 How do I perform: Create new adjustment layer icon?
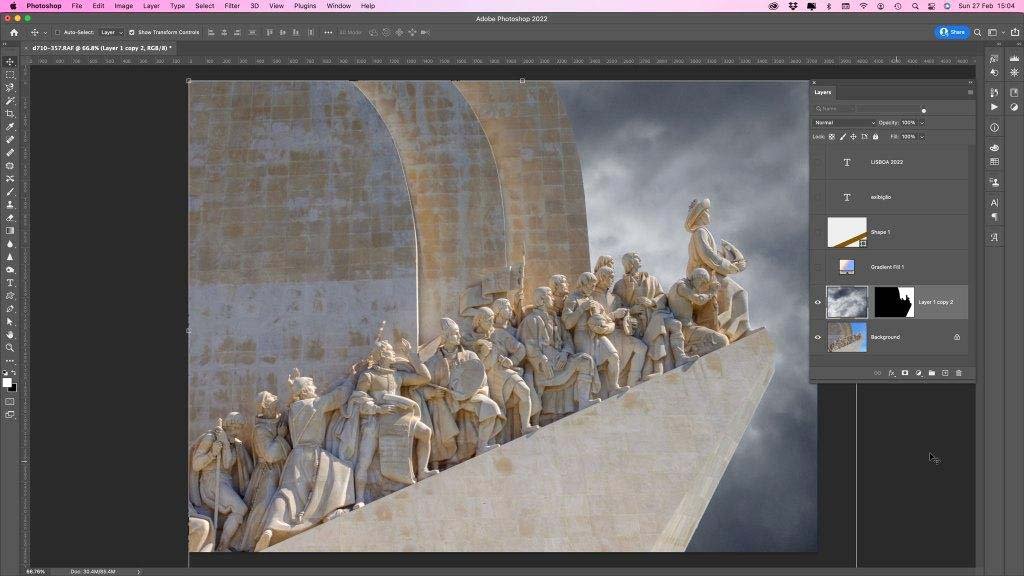[918, 373]
